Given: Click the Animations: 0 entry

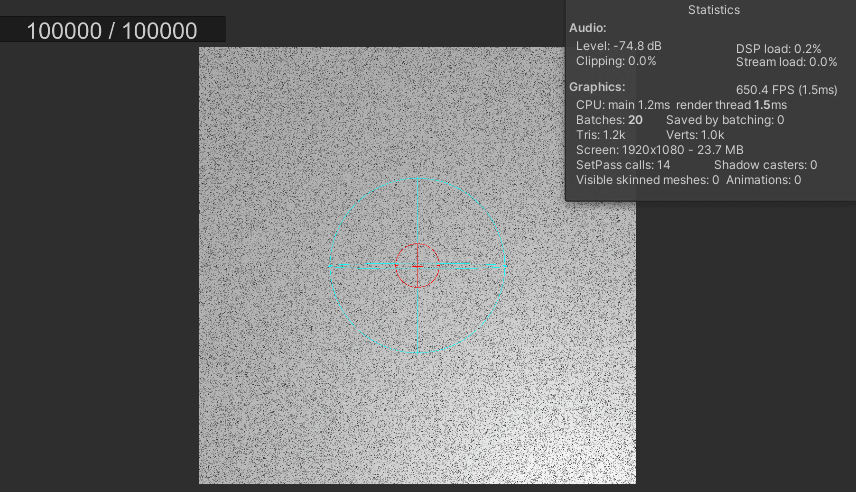Looking at the screenshot, I should [763, 180].
